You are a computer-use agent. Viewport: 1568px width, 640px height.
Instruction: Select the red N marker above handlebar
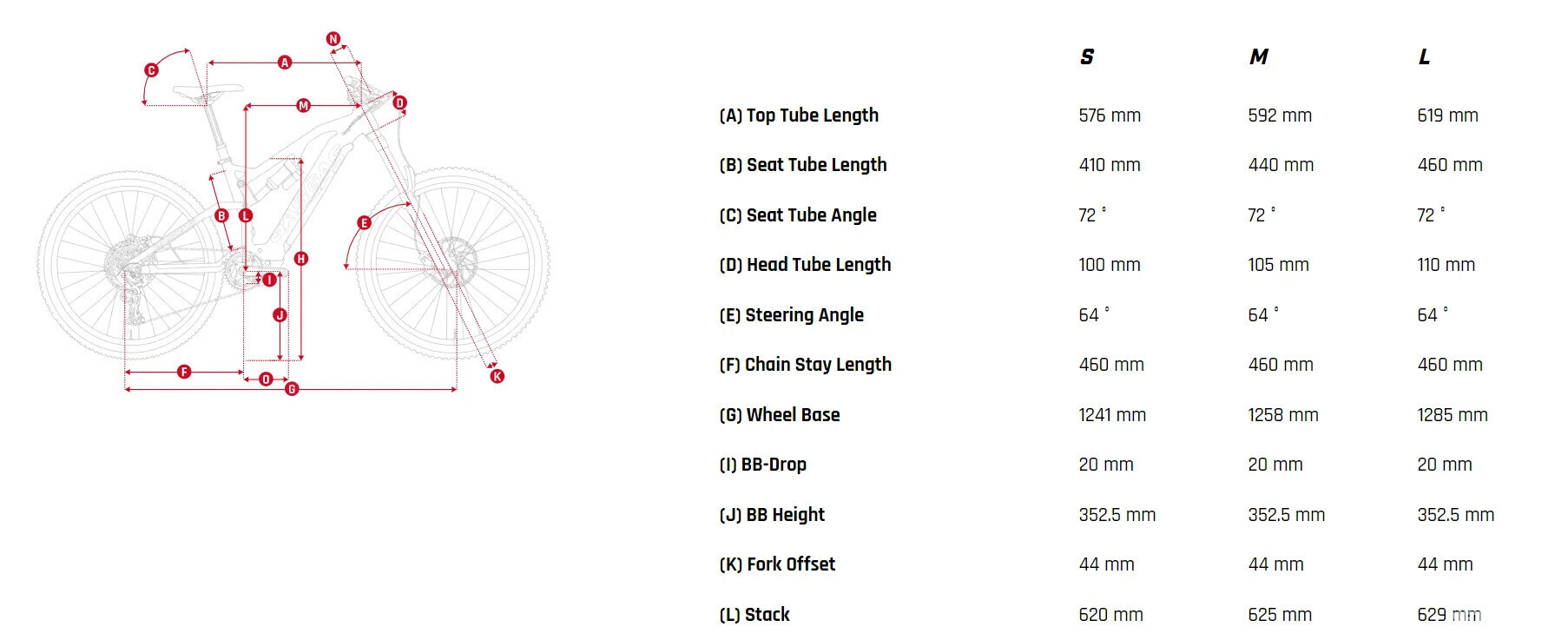pos(333,39)
